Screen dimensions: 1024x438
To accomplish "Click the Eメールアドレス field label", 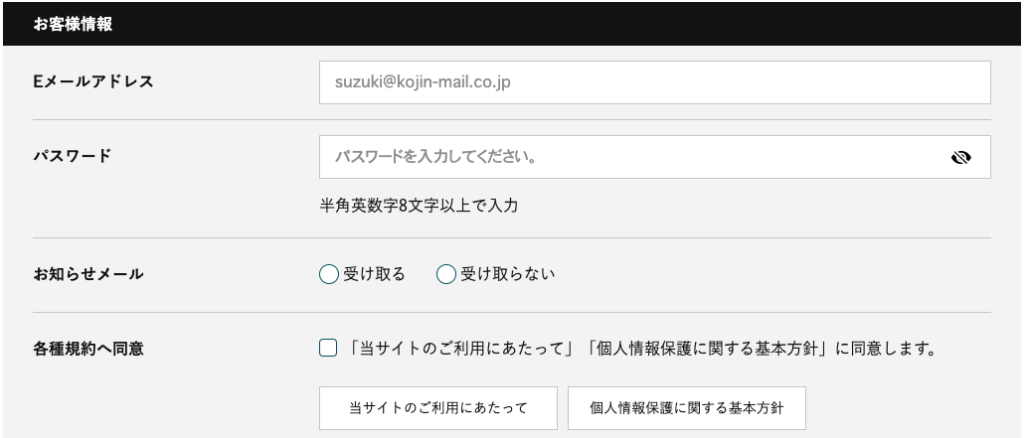I will [x=92, y=82].
